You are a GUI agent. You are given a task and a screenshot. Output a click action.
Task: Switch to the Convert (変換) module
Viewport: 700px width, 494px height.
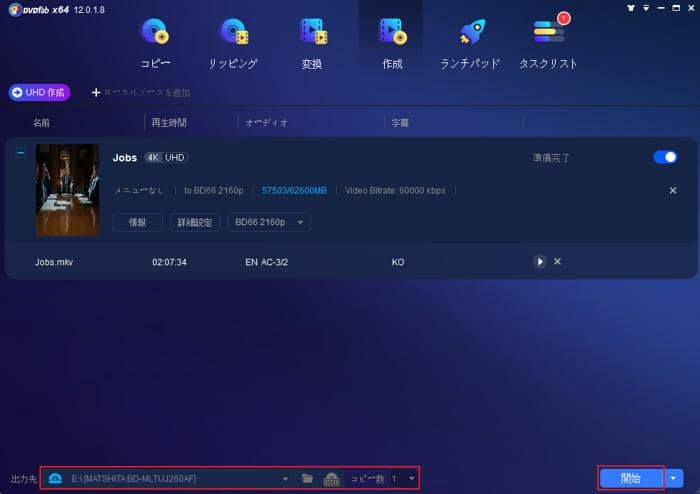(x=312, y=44)
